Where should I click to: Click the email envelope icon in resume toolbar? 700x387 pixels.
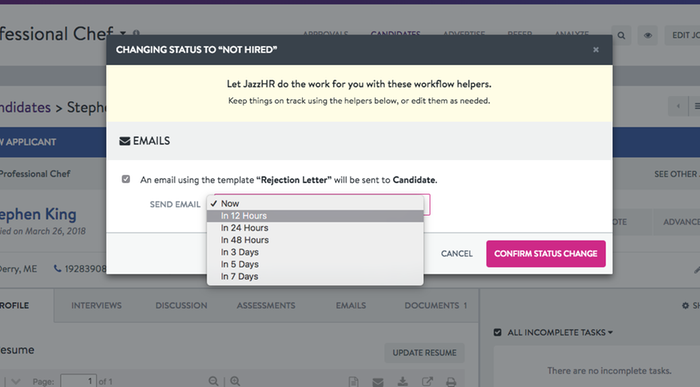tap(378, 382)
